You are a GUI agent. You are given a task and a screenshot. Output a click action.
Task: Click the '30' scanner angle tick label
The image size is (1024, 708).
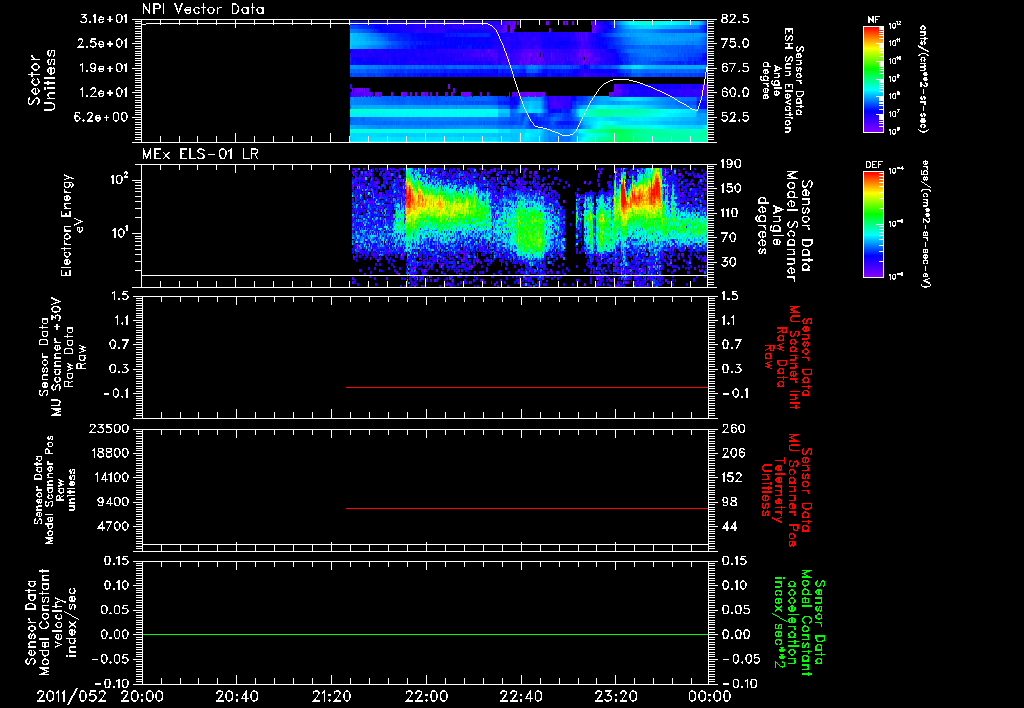(729, 263)
